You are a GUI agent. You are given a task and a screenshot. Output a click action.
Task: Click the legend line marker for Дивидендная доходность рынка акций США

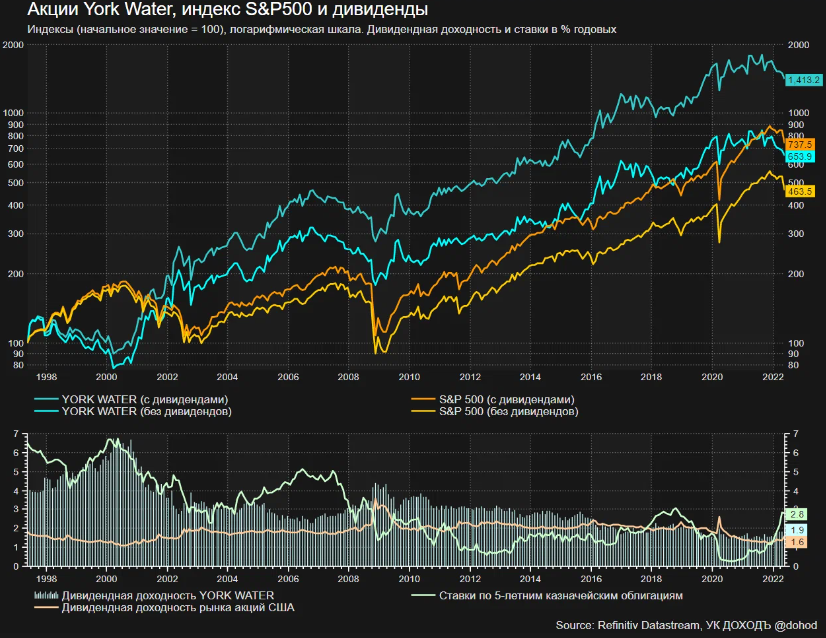[x=44, y=607]
